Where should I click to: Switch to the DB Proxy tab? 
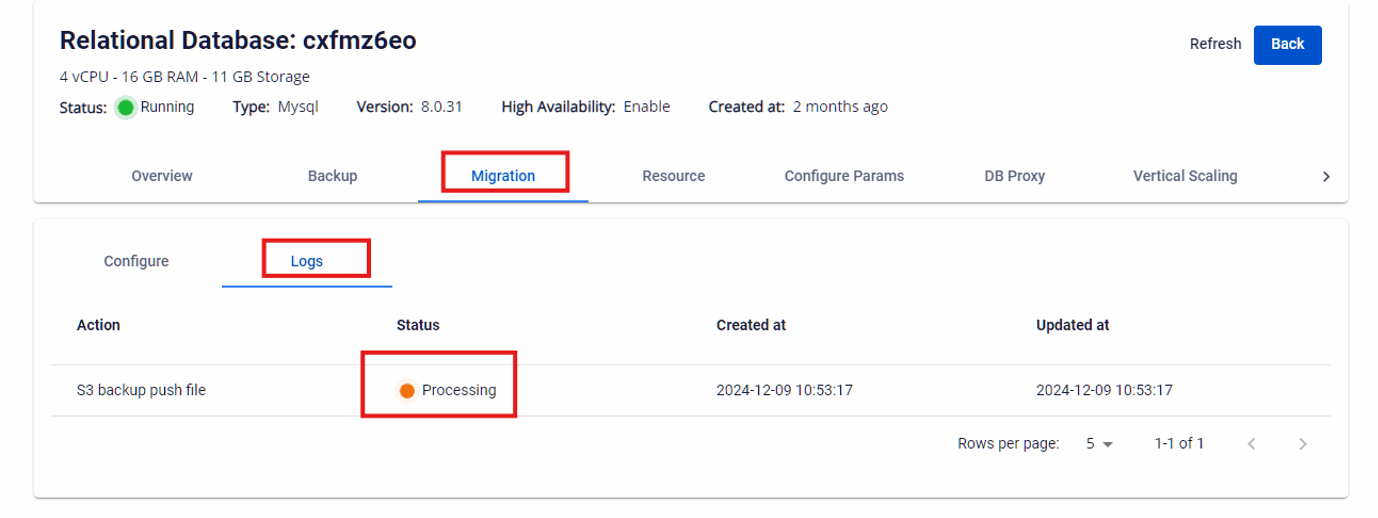tap(1014, 176)
